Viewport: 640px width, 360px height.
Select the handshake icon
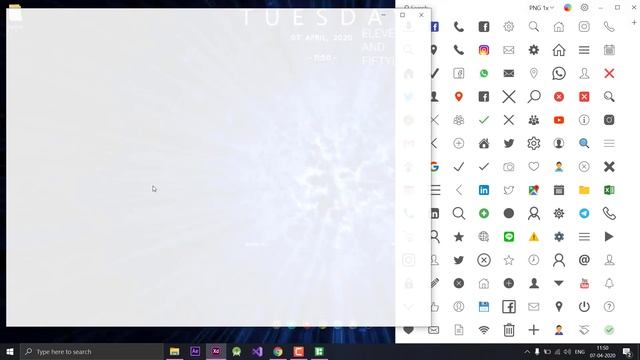(x=584, y=330)
